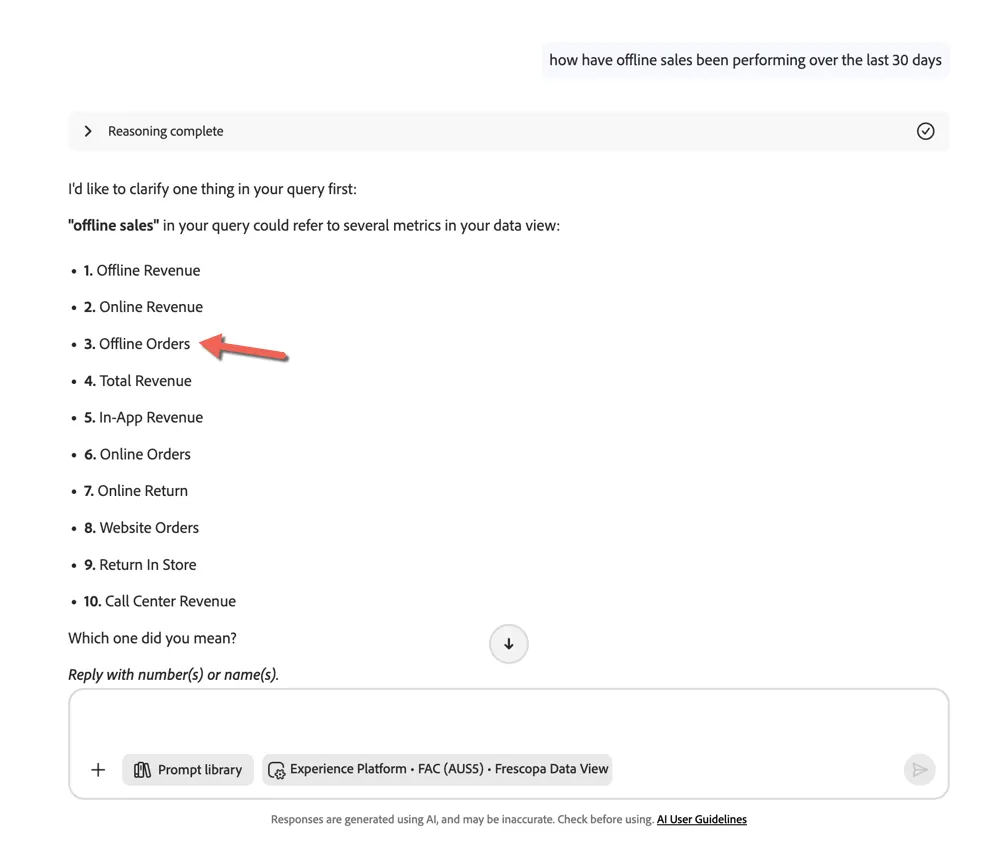This screenshot has width=992, height=848.
Task: Open the Prompt library
Action: pyautogui.click(x=188, y=770)
